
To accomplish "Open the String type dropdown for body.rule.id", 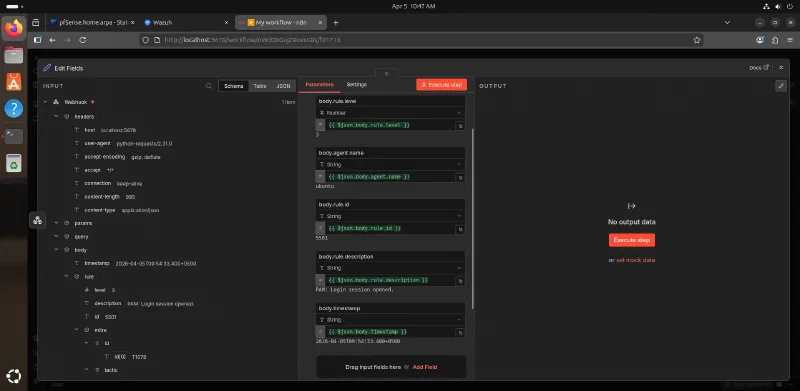I will pyautogui.click(x=390, y=216).
